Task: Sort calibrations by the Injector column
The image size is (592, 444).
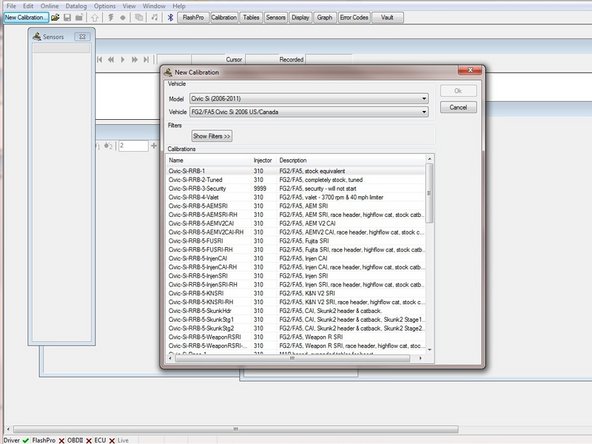Action: (264, 160)
